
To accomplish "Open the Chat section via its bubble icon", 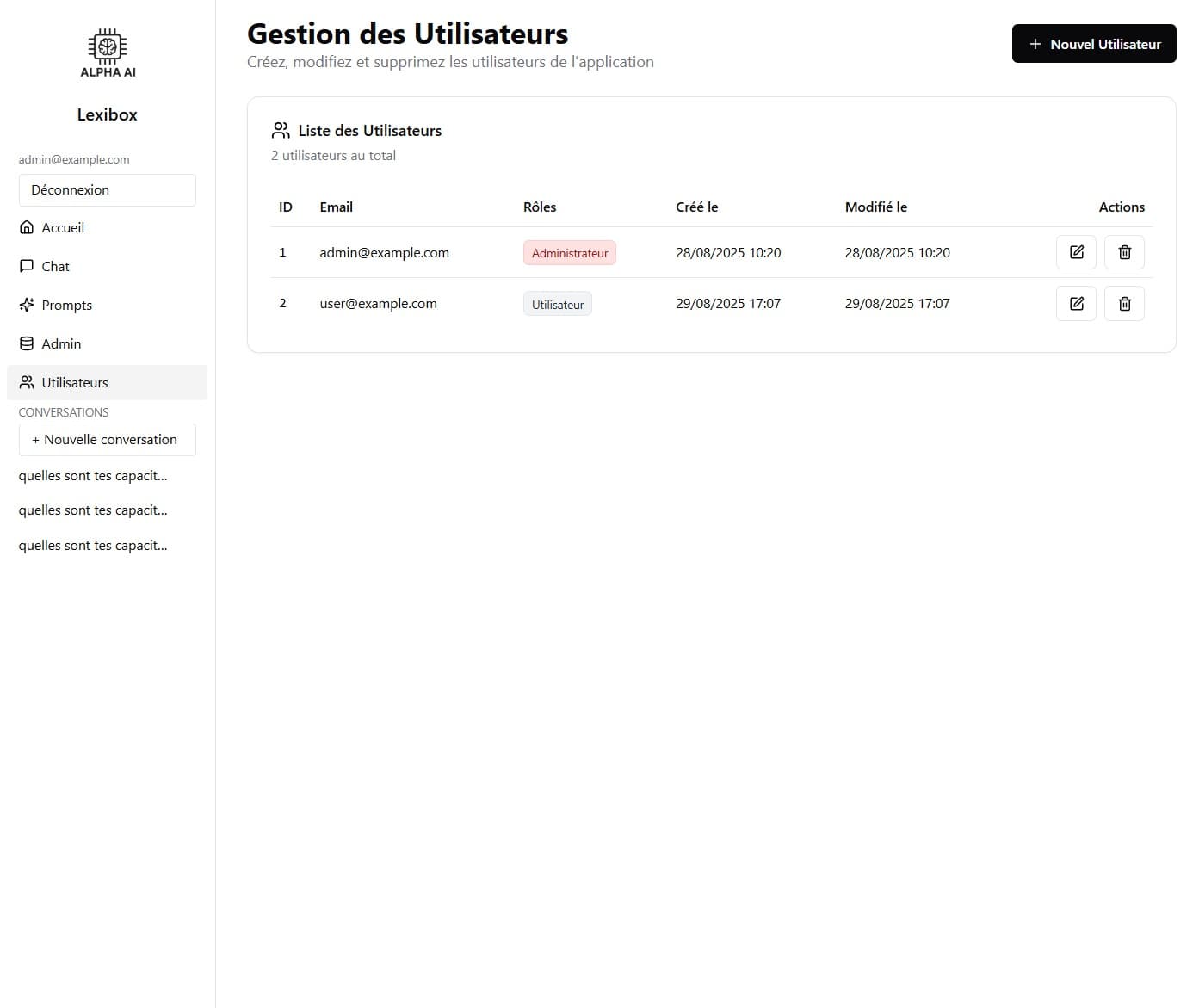I will (27, 266).
